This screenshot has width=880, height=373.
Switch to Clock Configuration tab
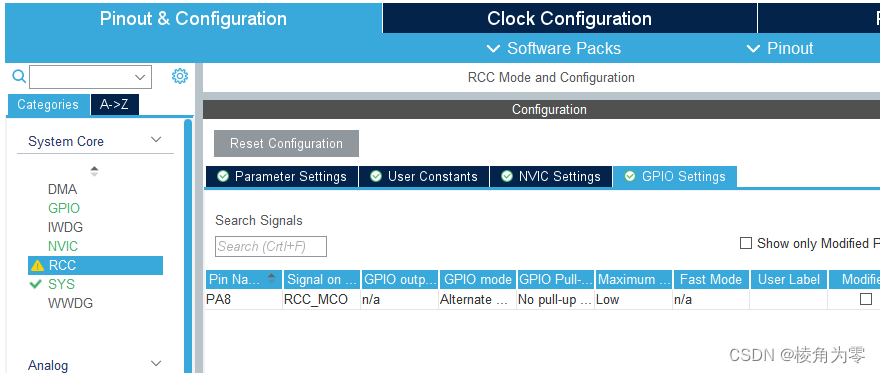pyautogui.click(x=569, y=19)
